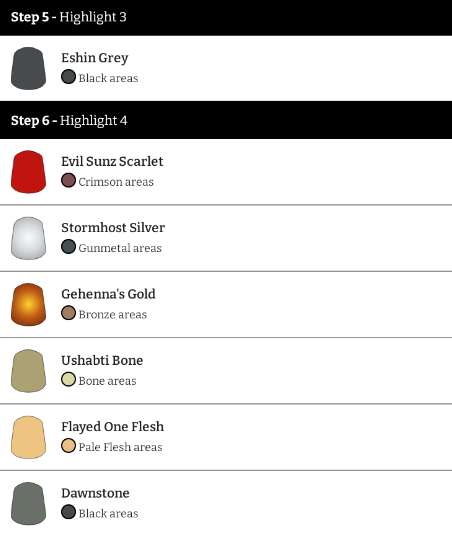
Task: Tap the Ushabti Bone paint pot icon
Action: coord(29,371)
